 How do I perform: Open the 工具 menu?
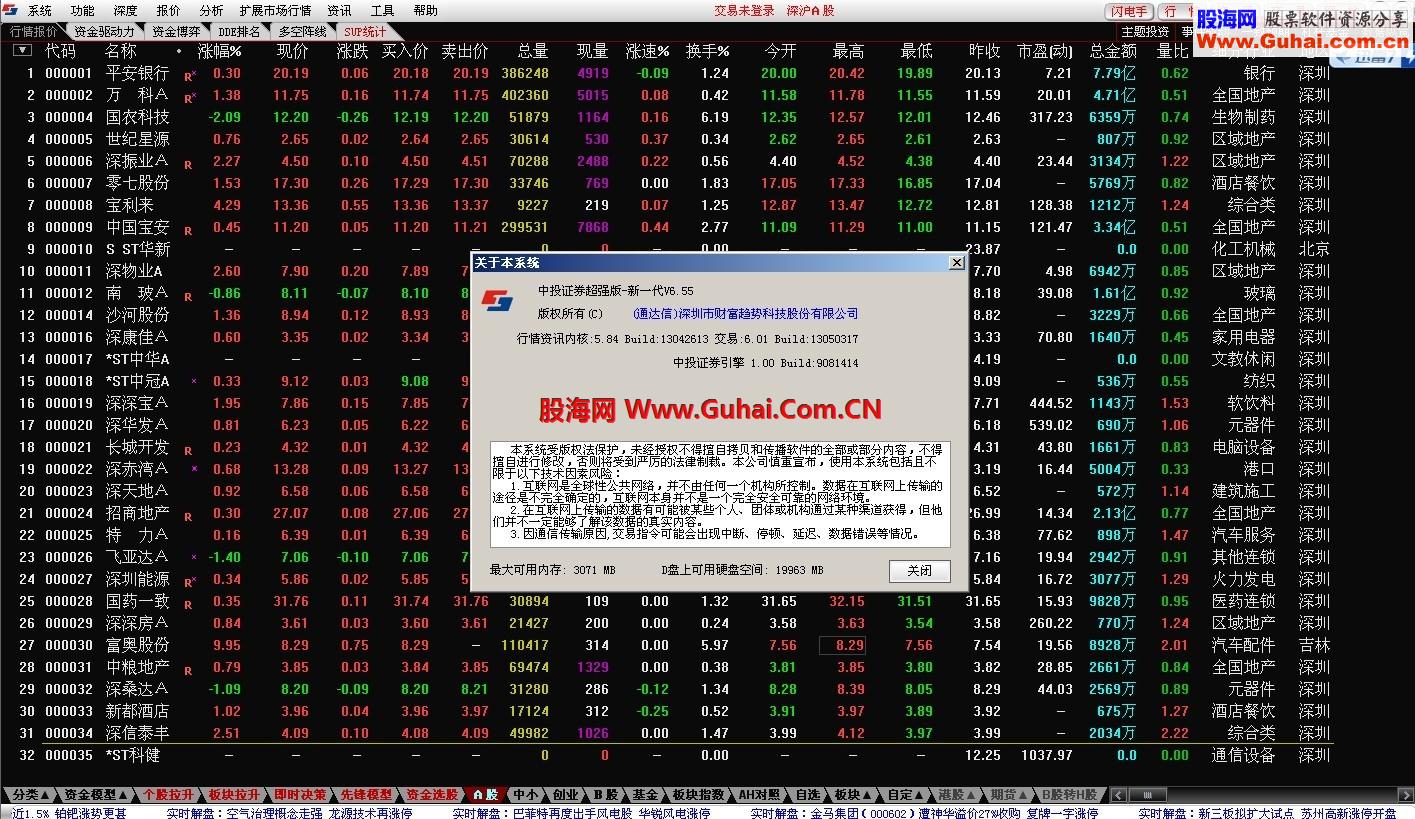tap(383, 11)
